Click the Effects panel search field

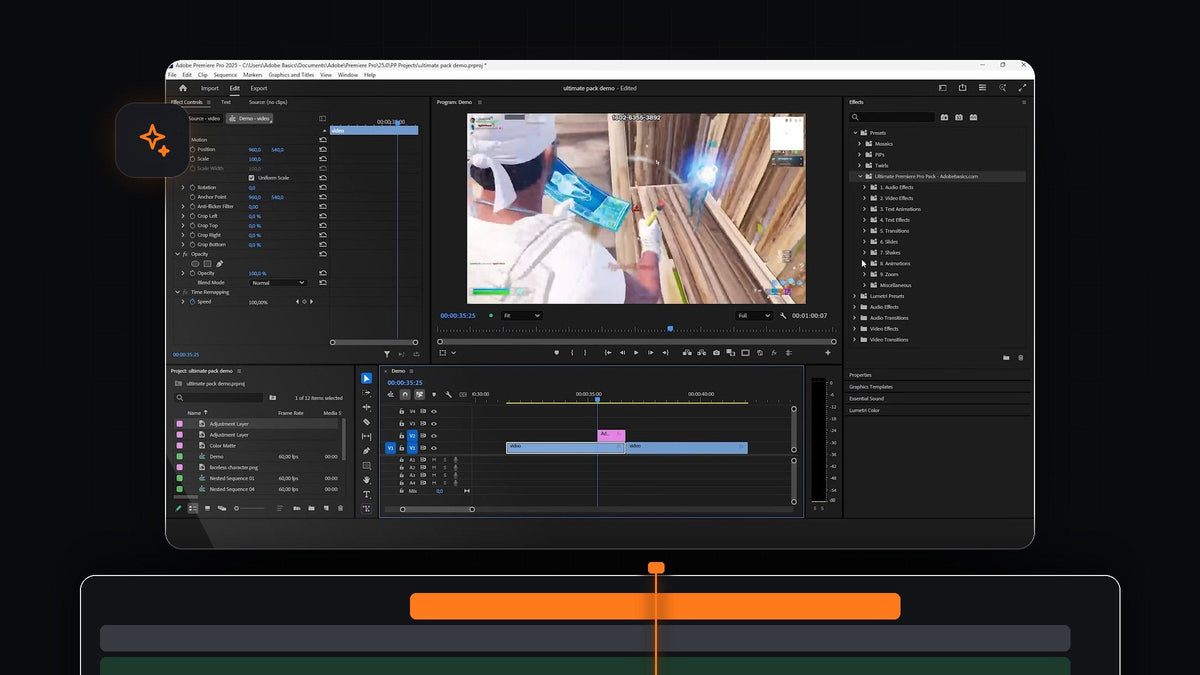click(892, 117)
